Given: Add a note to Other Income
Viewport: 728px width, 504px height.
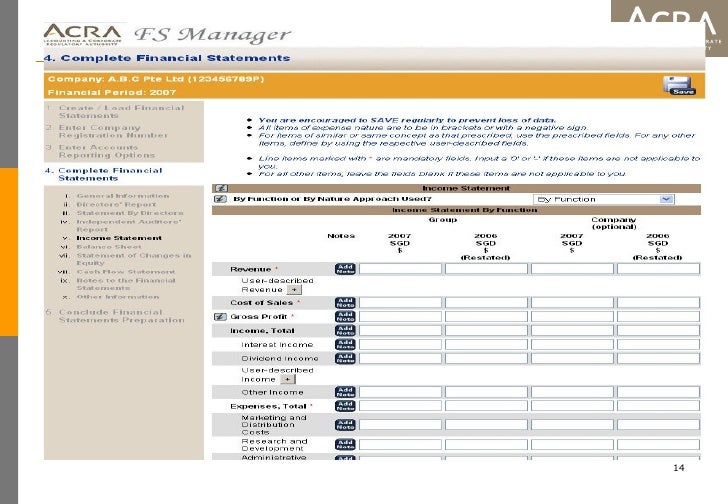Looking at the screenshot, I should click(345, 392).
